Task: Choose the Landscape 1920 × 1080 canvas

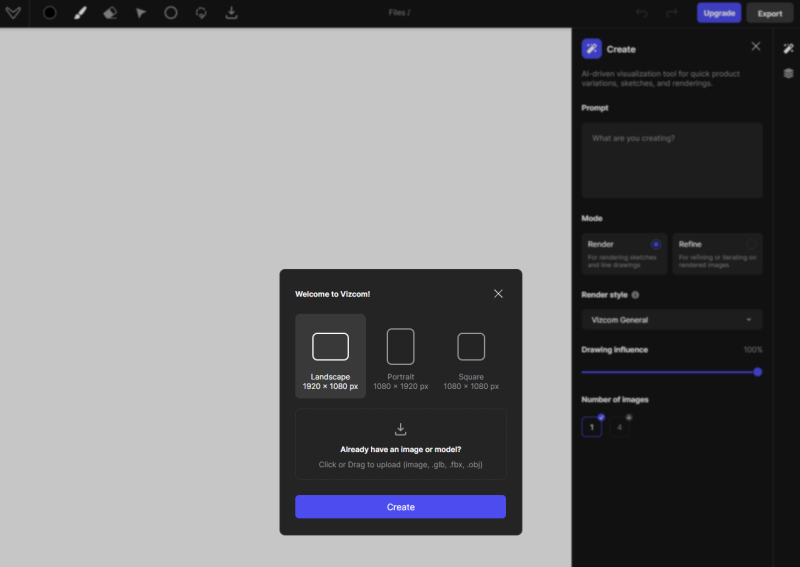Action: coord(330,356)
